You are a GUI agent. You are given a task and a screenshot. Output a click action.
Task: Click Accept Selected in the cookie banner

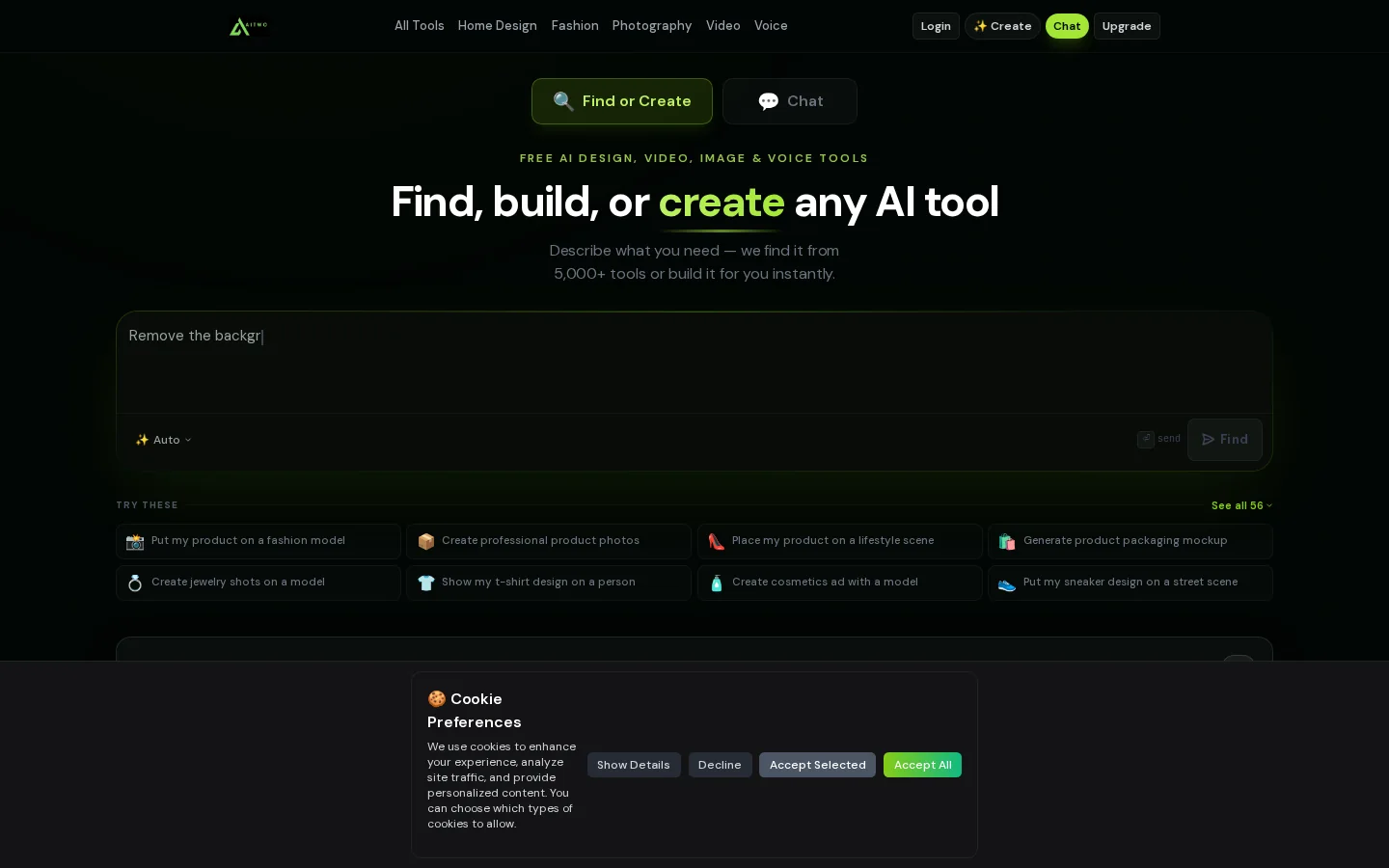coord(817,765)
